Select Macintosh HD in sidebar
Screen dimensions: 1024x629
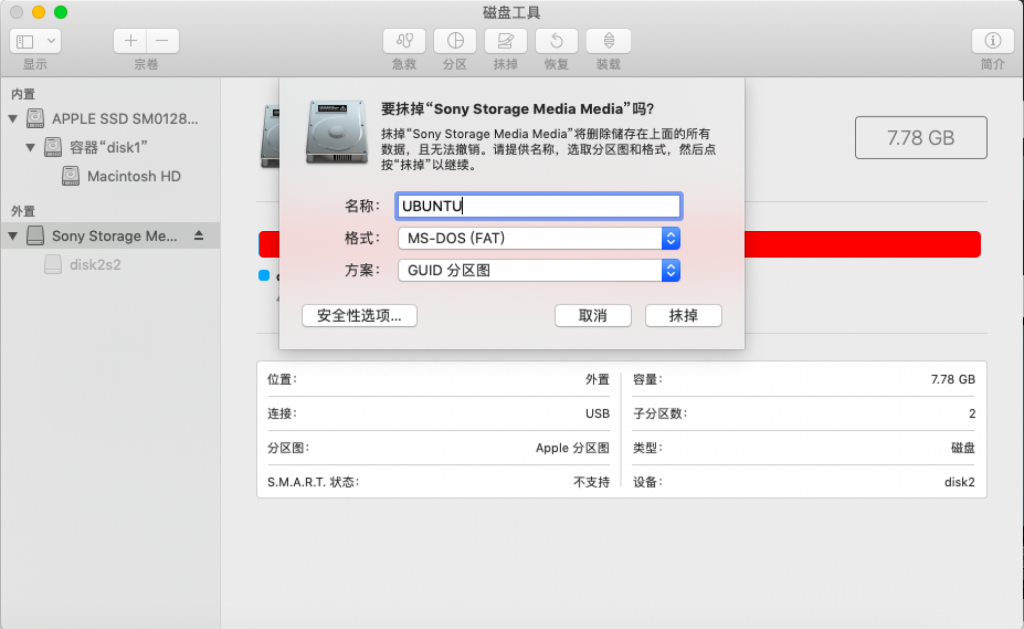click(133, 176)
